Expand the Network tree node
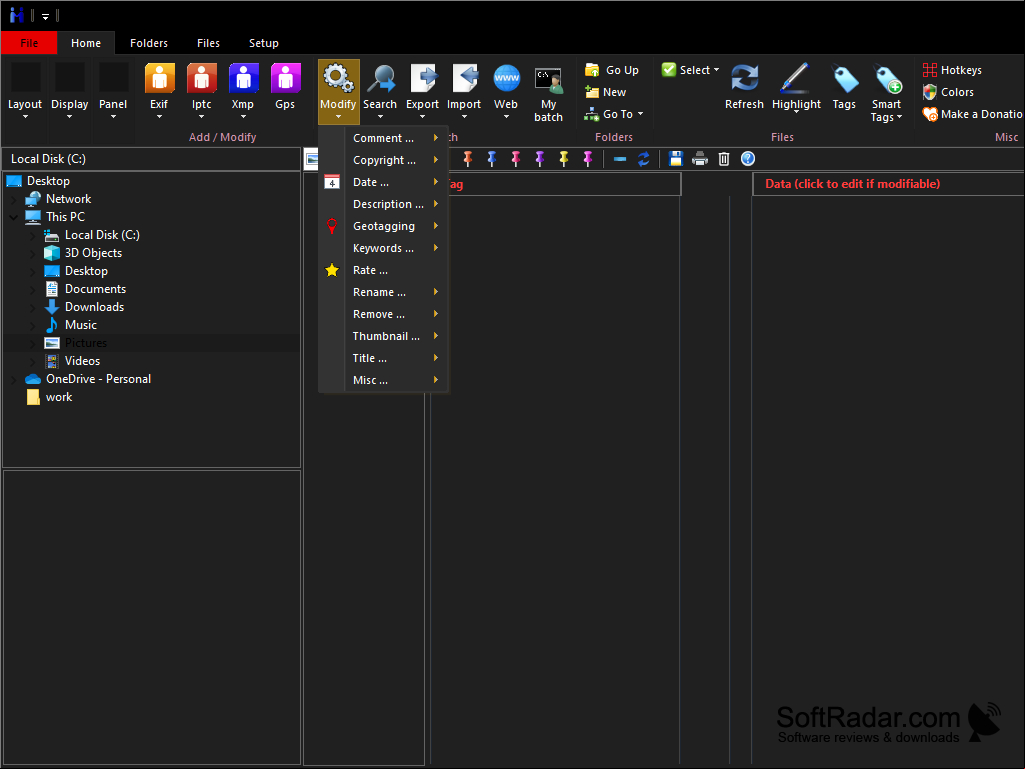The image size is (1025, 769). pyautogui.click(x=14, y=199)
